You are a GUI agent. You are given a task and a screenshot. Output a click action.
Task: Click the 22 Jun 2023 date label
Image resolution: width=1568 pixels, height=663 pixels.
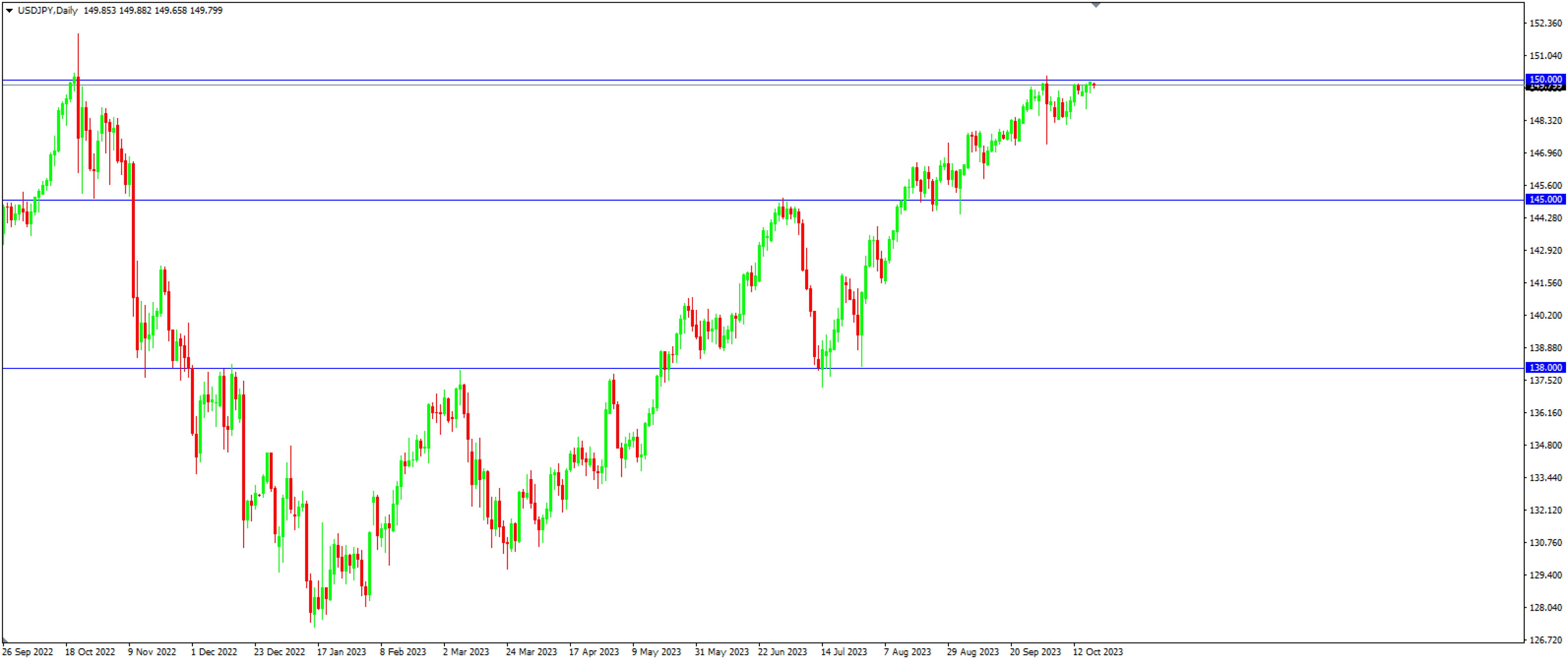tap(782, 652)
